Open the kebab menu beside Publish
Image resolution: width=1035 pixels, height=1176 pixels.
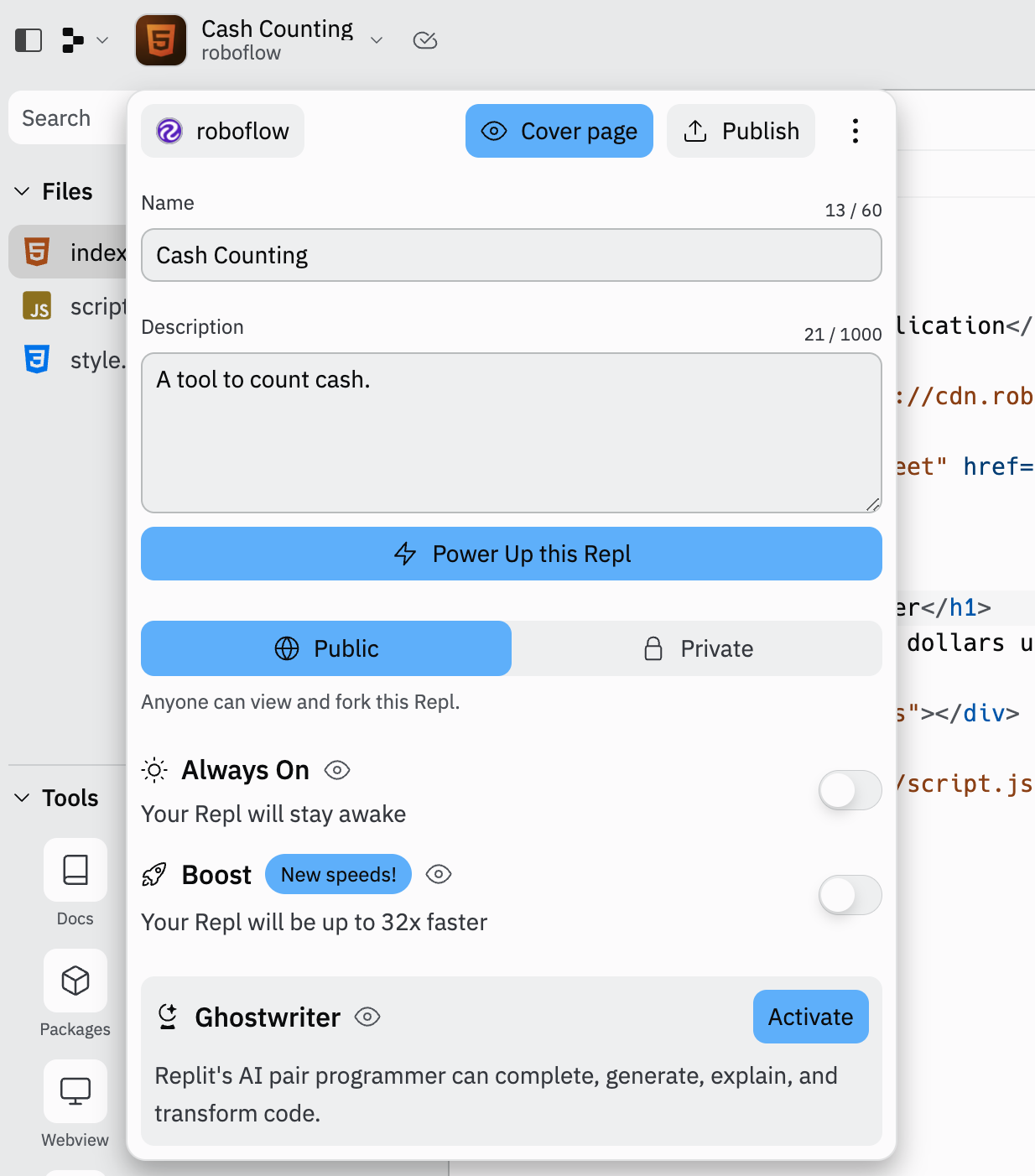pyautogui.click(x=855, y=131)
